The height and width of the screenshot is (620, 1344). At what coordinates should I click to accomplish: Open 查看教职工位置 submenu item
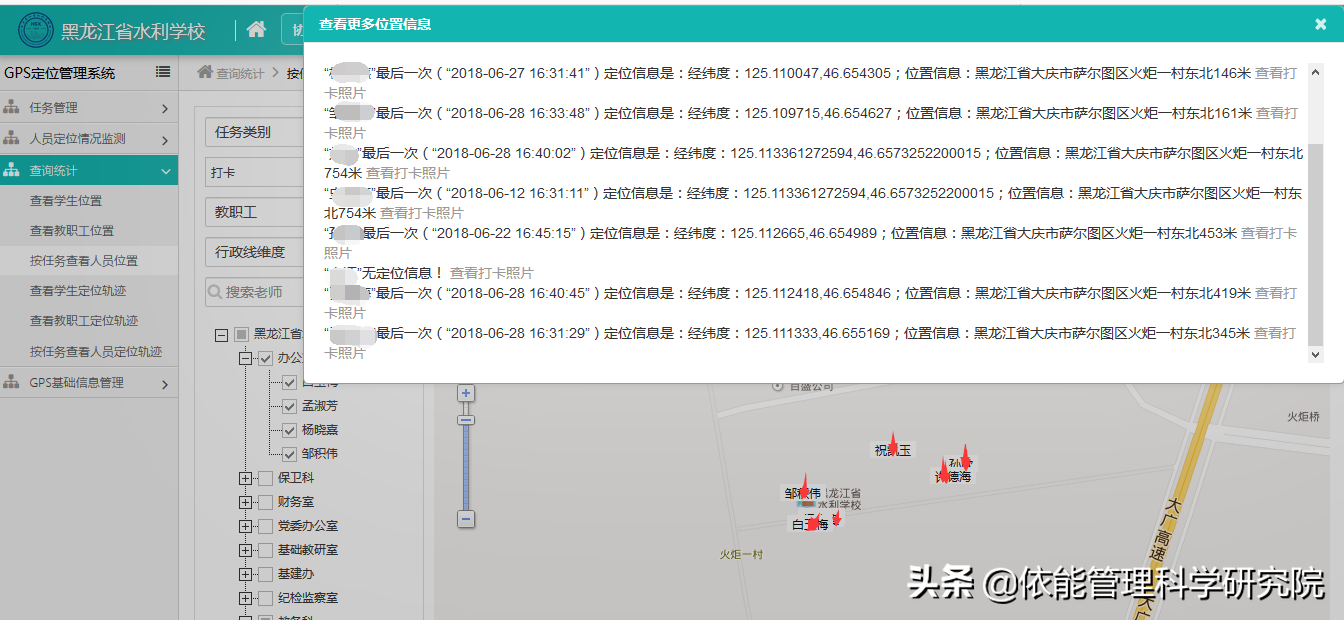[89, 231]
